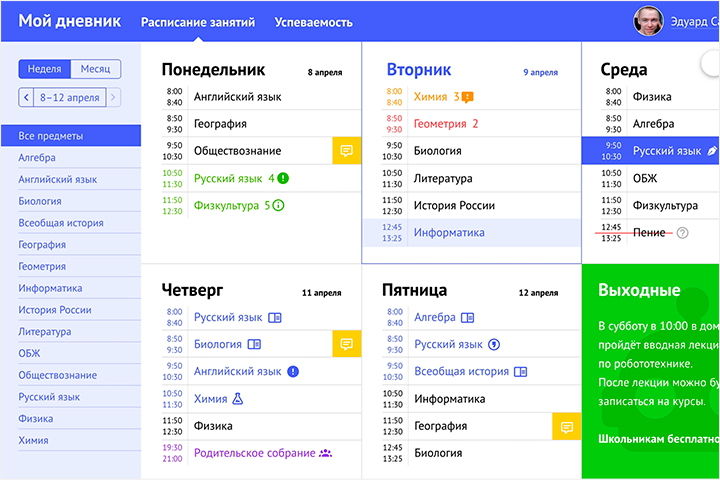Open the 8–12 апреля date range selector
This screenshot has height=480, width=720.
pos(69,97)
